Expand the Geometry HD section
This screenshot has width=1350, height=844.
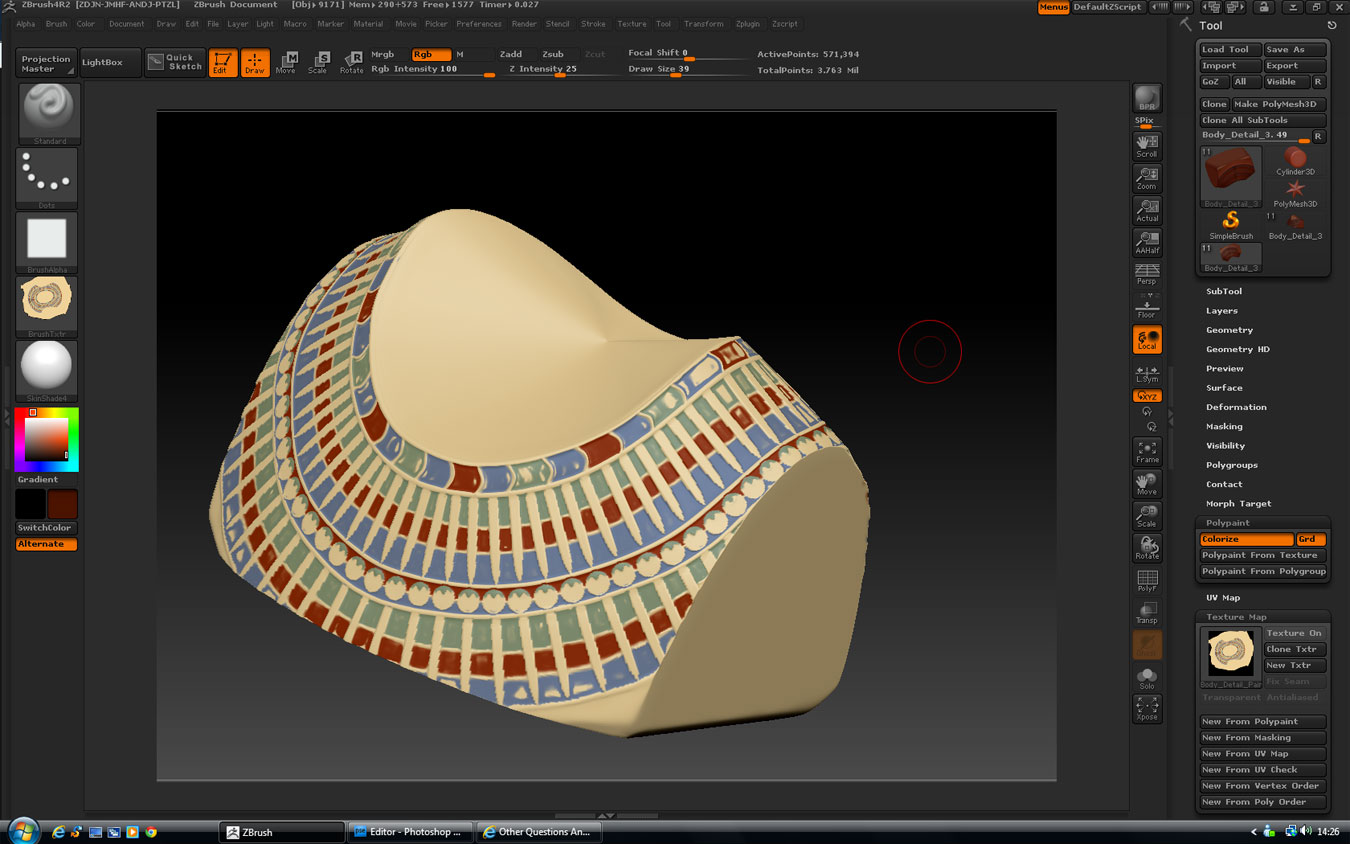click(x=1237, y=349)
